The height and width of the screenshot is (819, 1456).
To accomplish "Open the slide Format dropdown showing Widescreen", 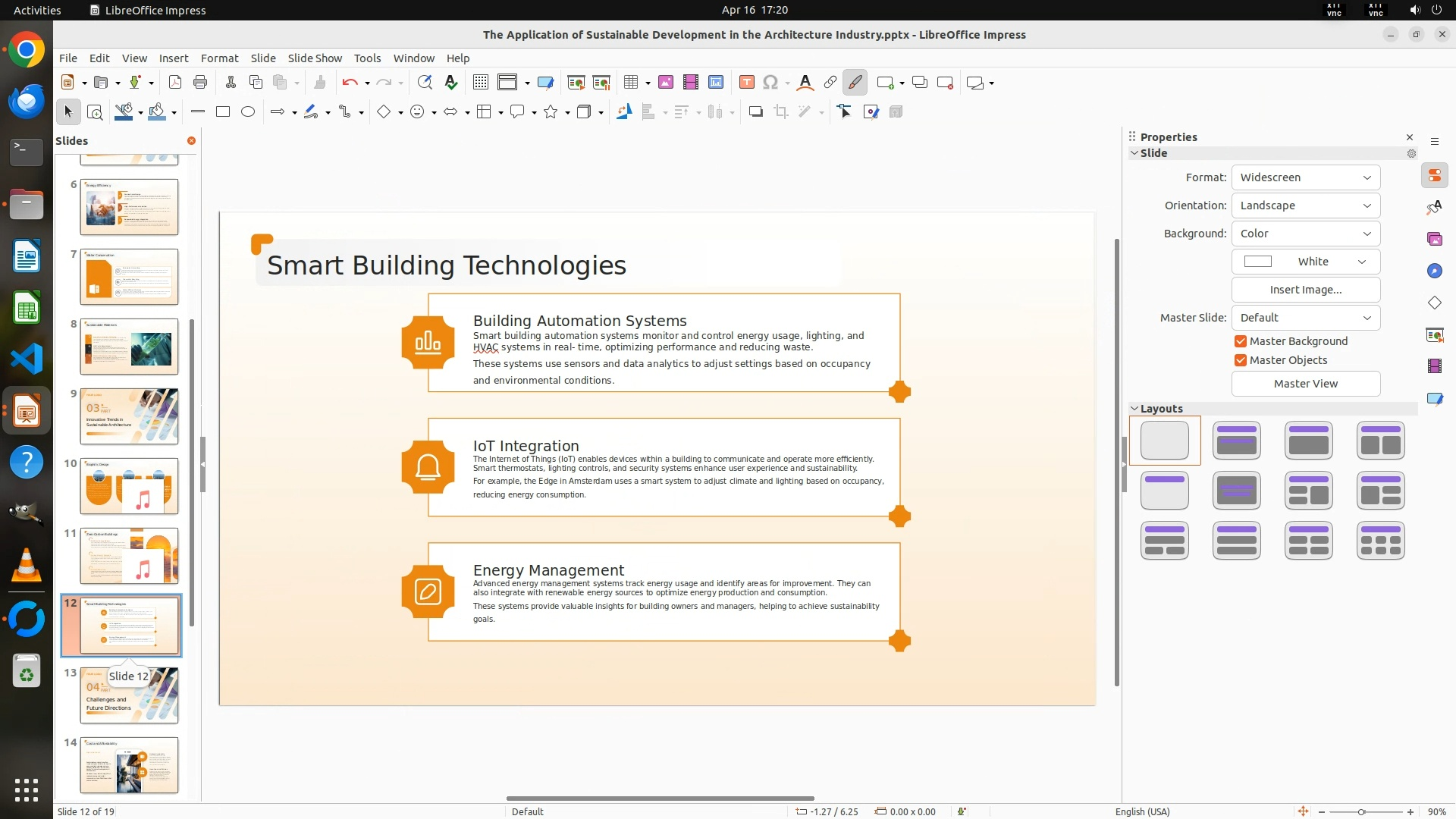I will [x=1305, y=177].
